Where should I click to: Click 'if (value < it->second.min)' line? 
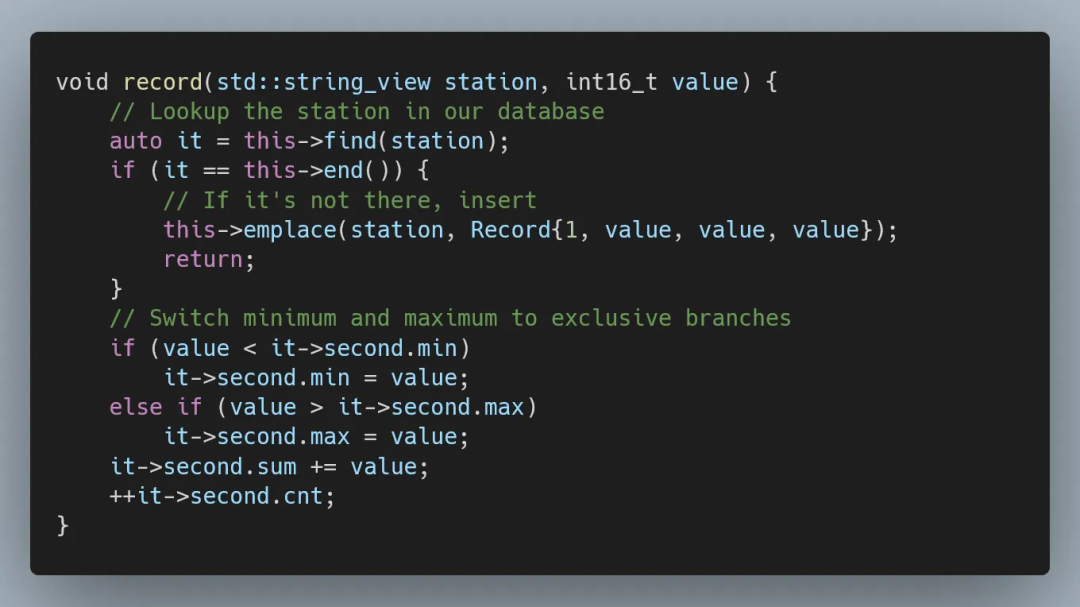(290, 348)
